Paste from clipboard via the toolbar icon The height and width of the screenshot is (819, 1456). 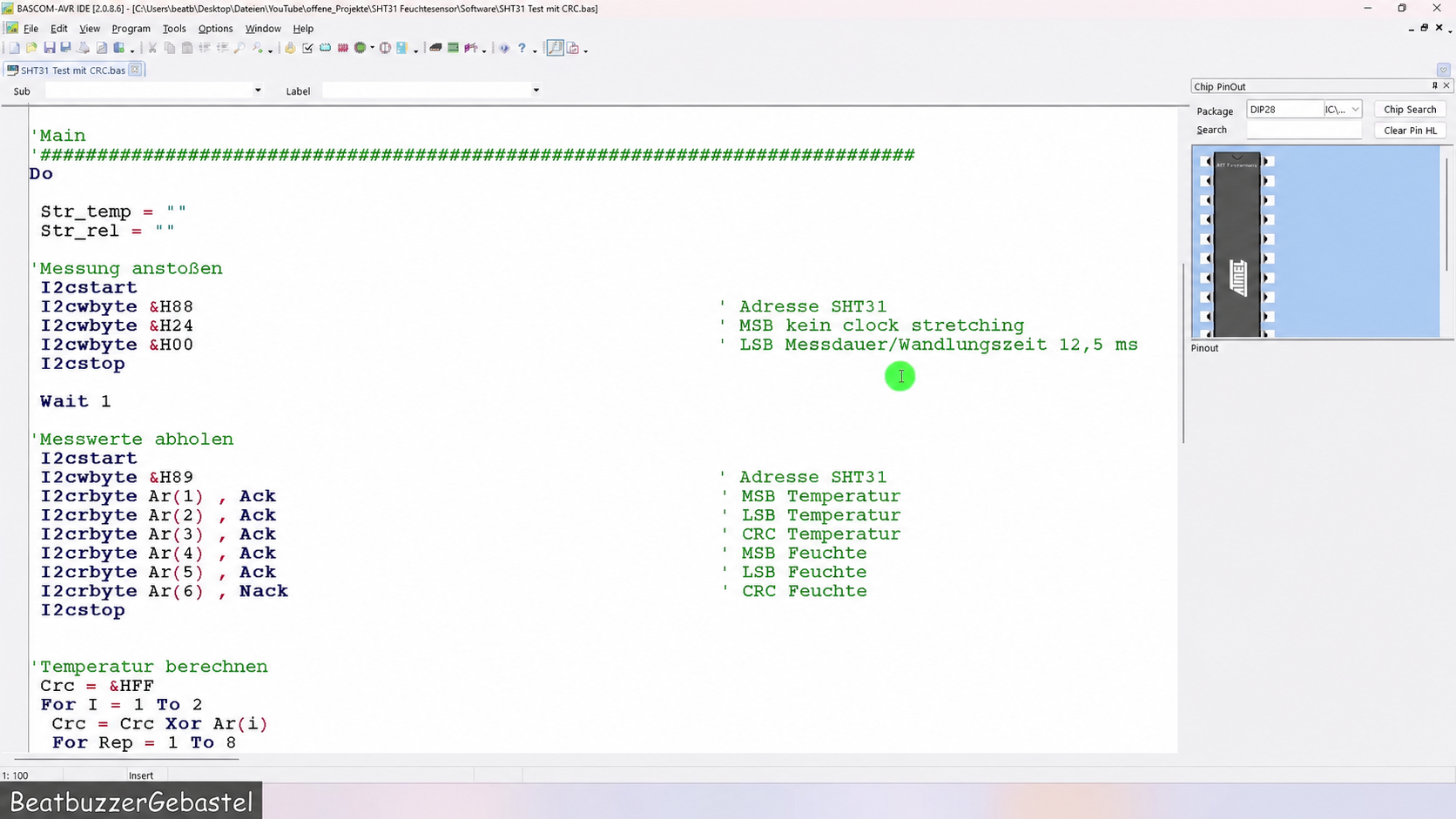[x=187, y=48]
